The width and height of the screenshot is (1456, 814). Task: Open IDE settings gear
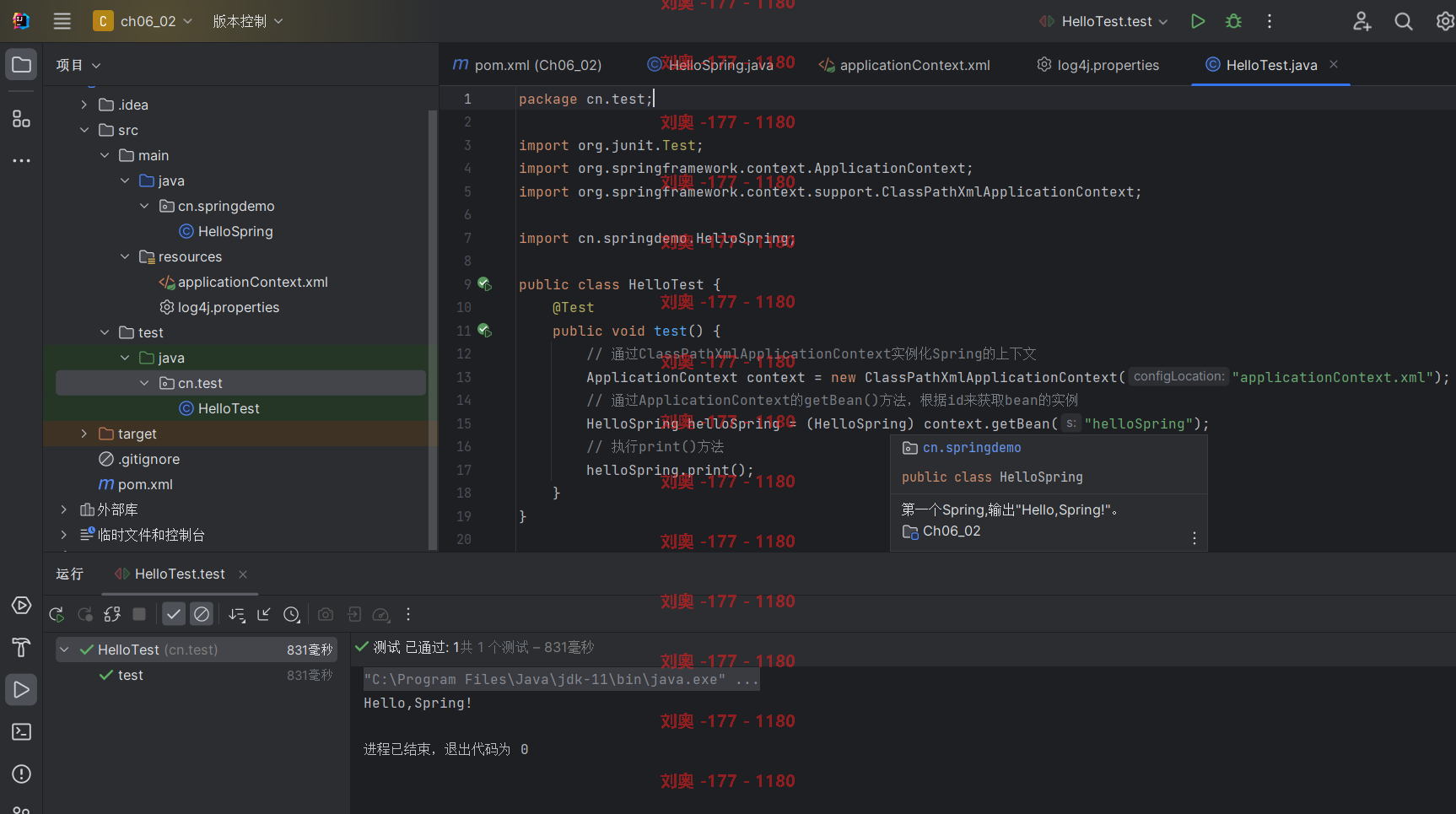[1445, 21]
